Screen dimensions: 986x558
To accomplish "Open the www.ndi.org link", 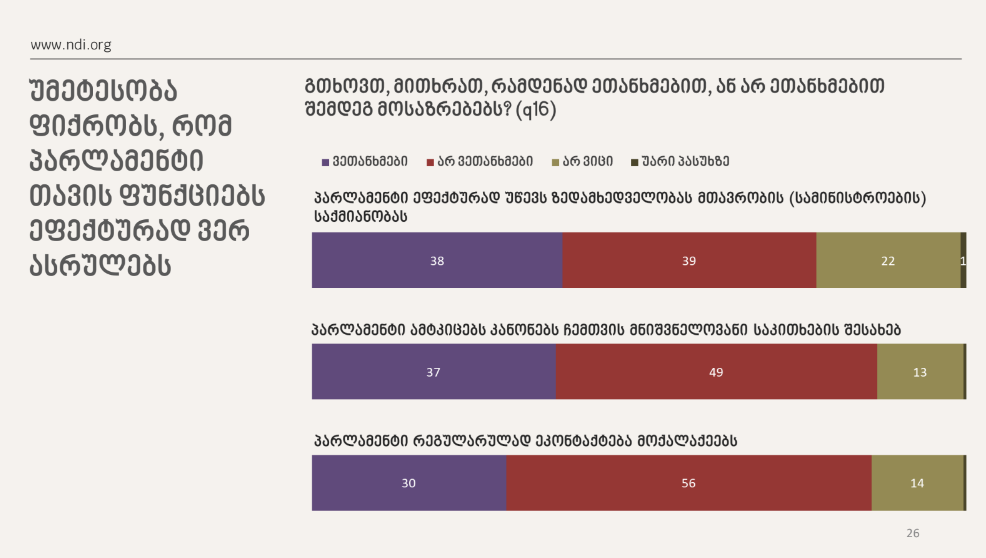I will [70, 45].
